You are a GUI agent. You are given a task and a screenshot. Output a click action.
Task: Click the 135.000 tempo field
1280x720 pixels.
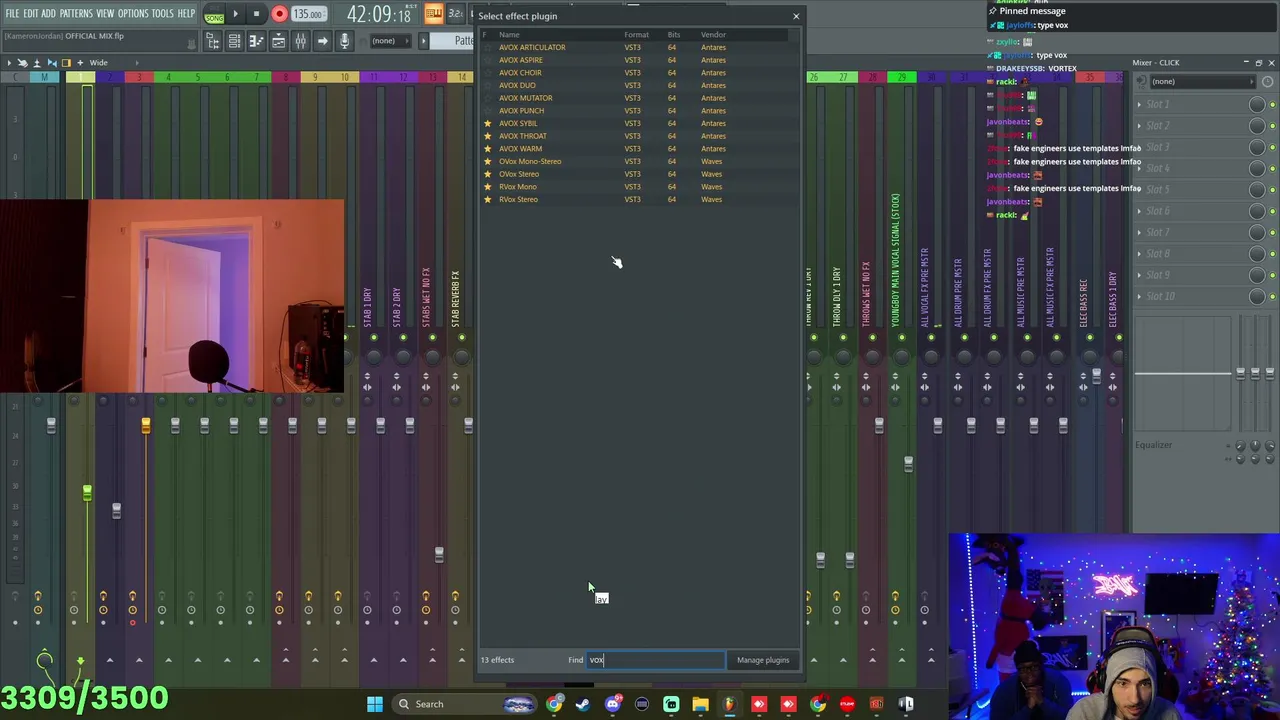(309, 14)
